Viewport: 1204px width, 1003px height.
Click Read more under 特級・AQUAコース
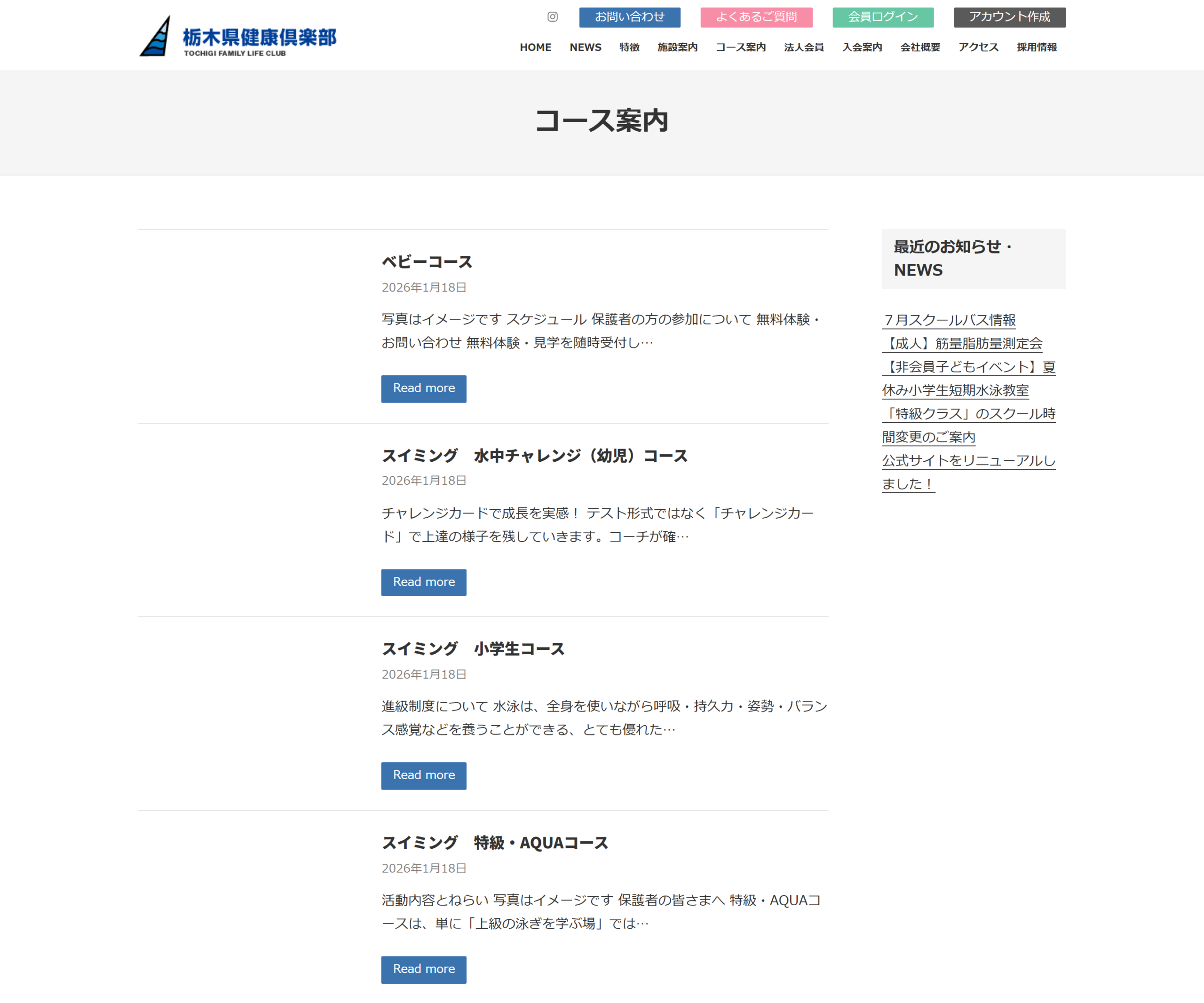tap(424, 969)
